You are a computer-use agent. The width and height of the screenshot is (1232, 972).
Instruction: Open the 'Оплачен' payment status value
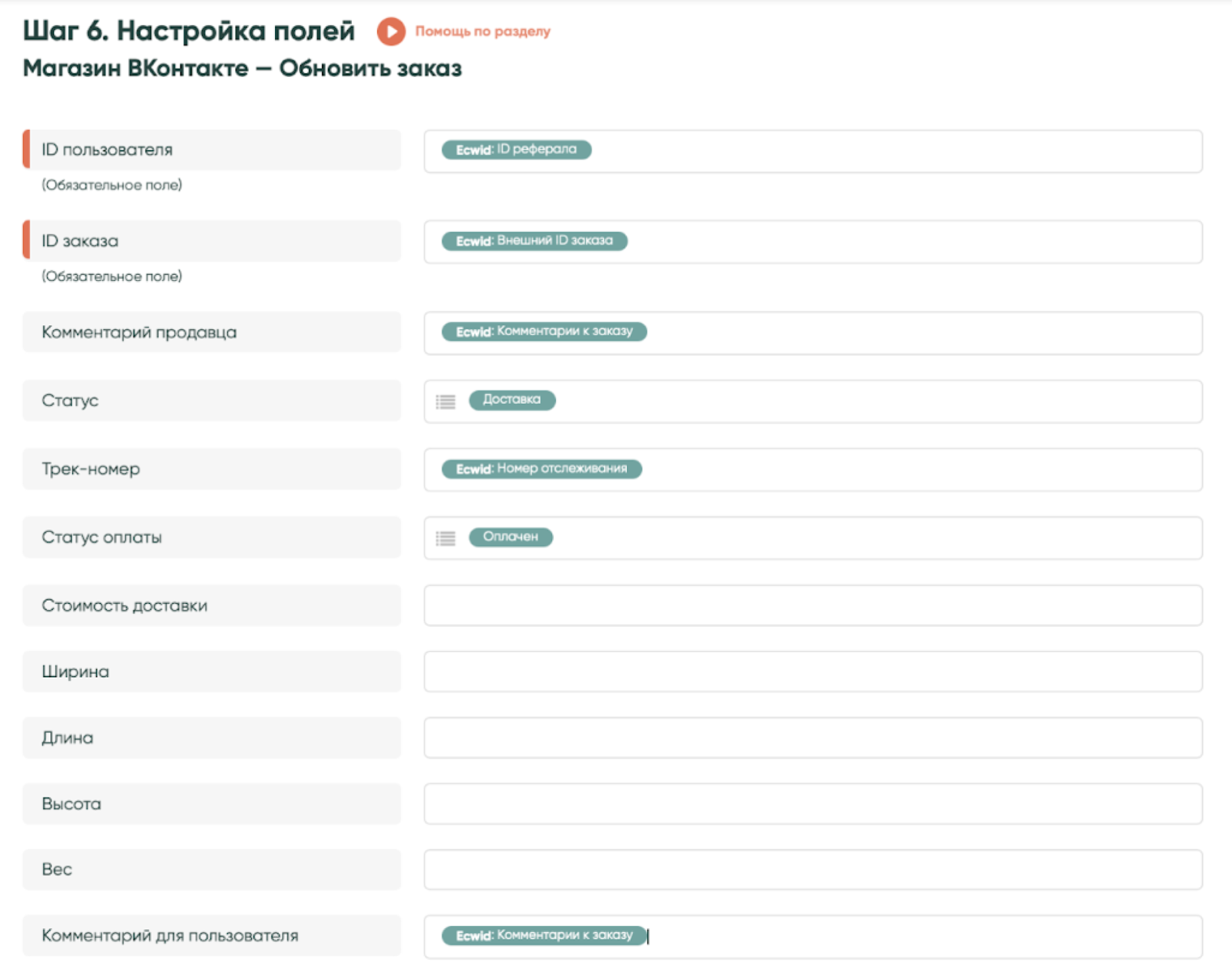click(x=510, y=537)
